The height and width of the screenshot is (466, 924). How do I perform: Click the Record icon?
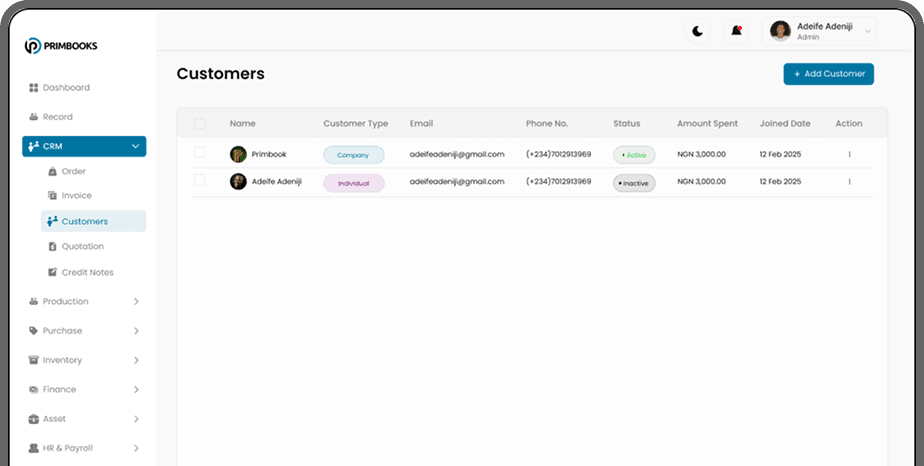34,117
